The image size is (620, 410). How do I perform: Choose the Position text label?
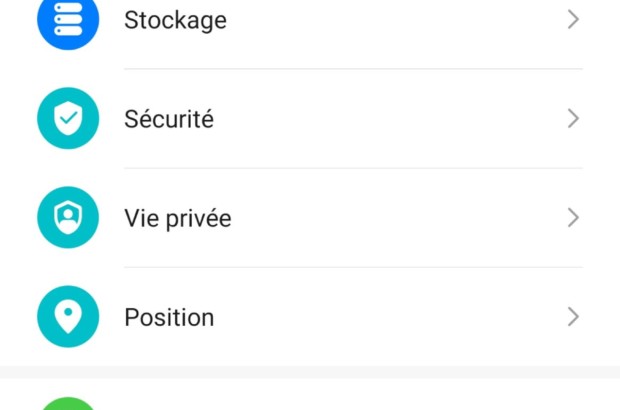169,317
